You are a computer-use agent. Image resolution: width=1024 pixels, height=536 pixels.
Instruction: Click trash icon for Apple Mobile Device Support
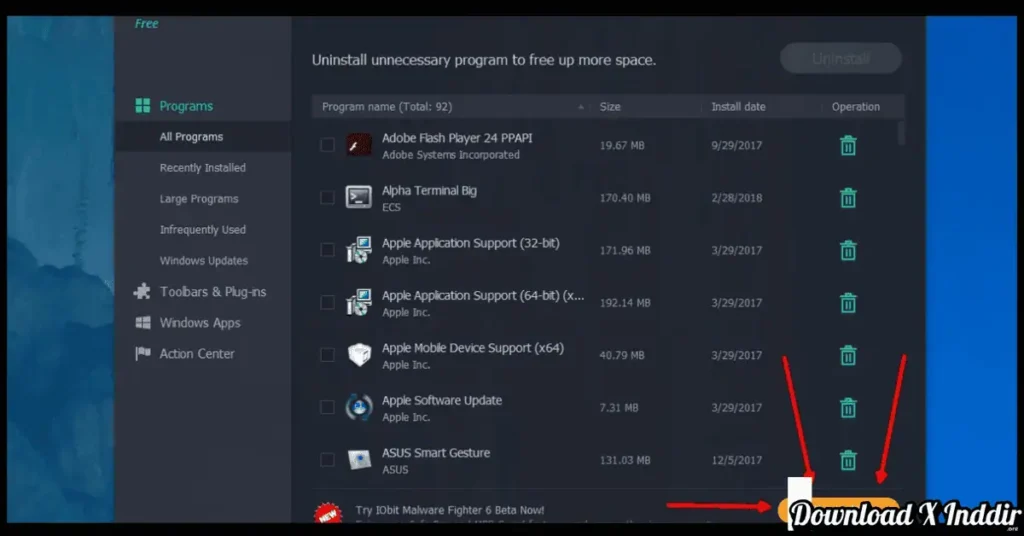[848, 356]
